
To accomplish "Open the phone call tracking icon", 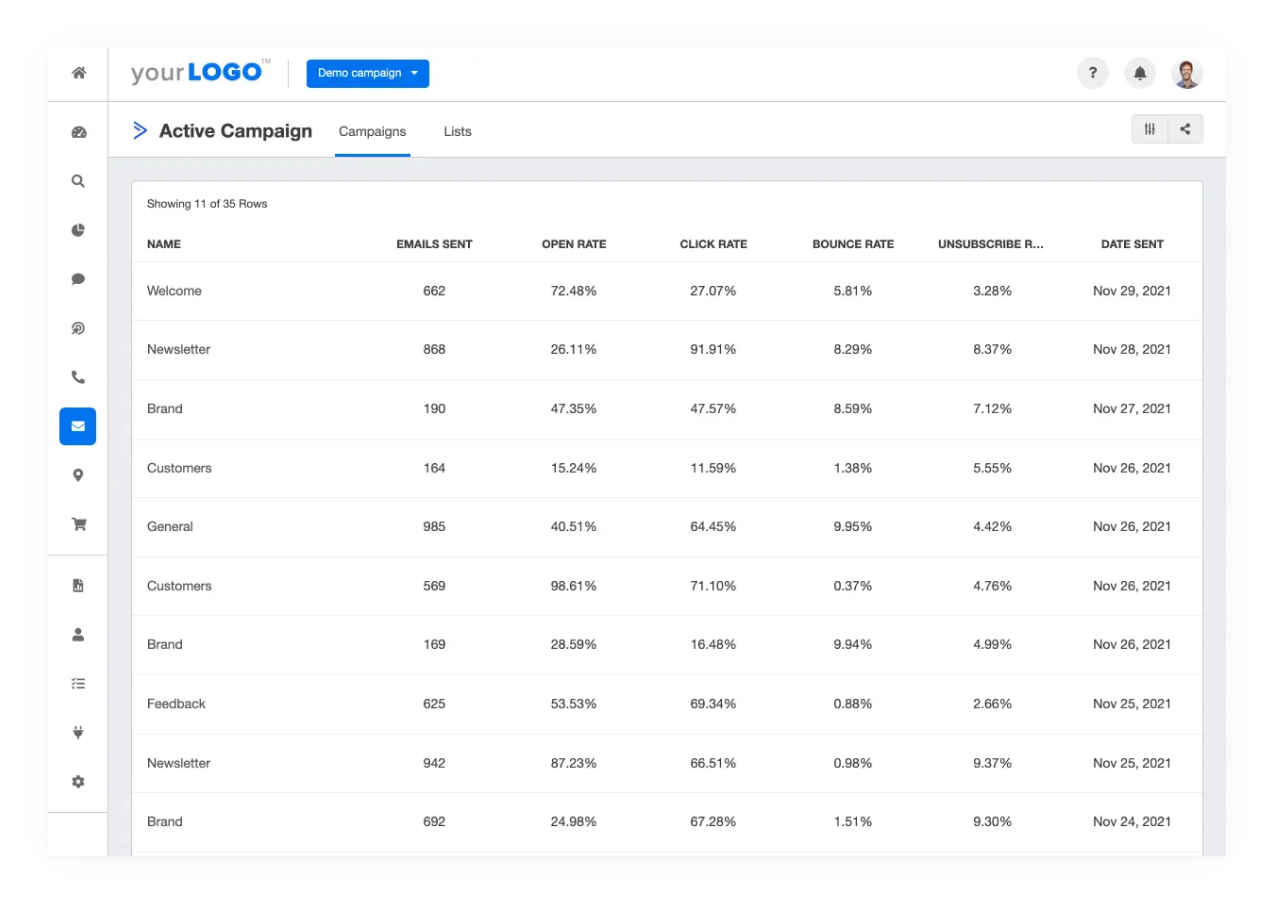I will [x=78, y=377].
